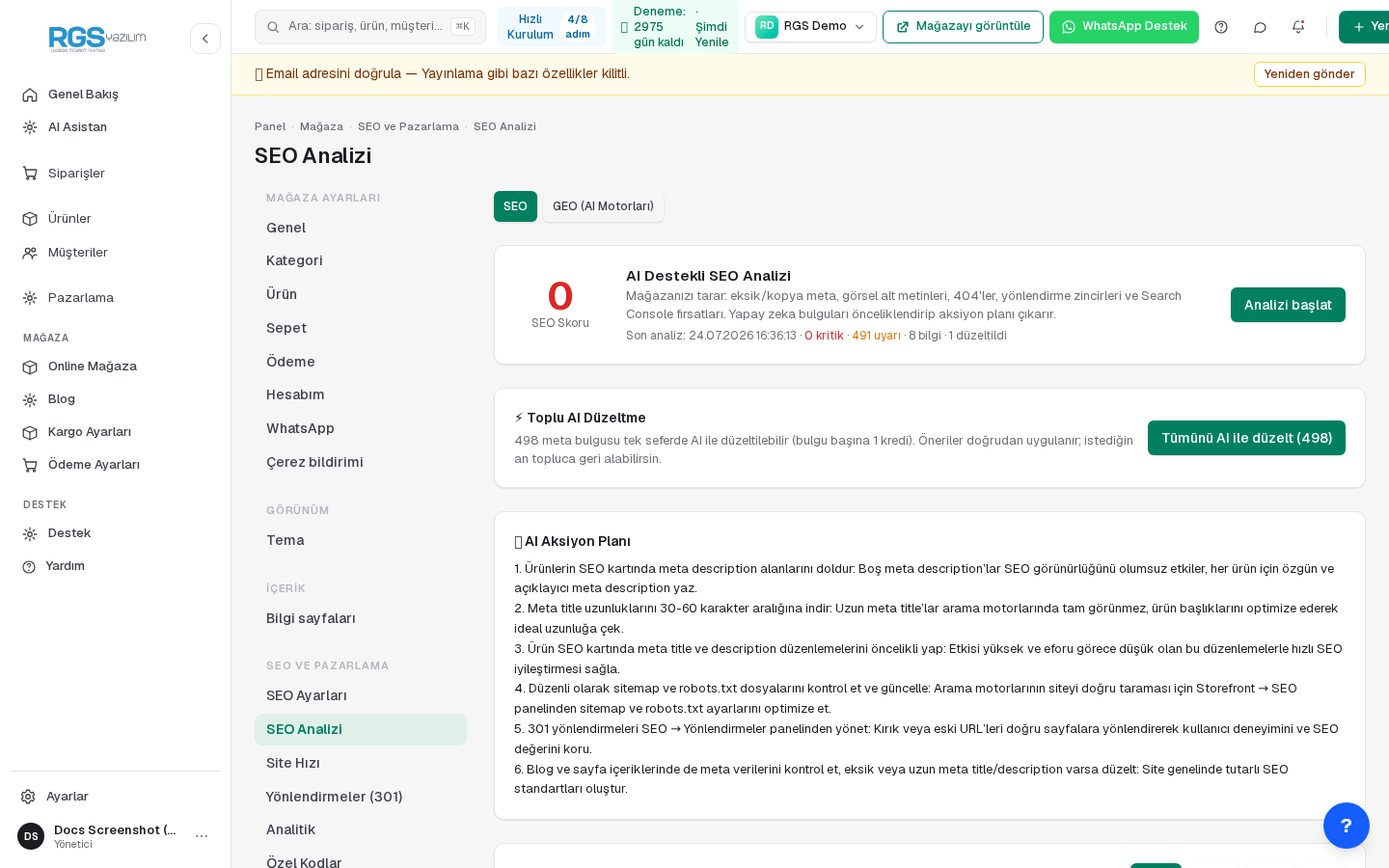Open the help circle icon in top bar

[1221, 27]
